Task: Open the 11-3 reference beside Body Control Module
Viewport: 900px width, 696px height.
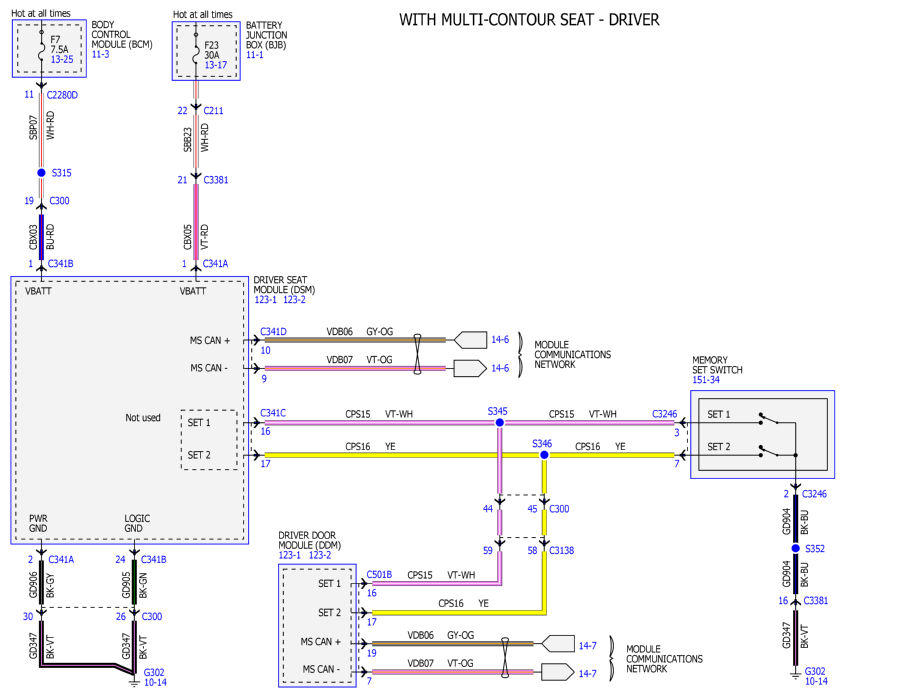Action: click(x=100, y=54)
